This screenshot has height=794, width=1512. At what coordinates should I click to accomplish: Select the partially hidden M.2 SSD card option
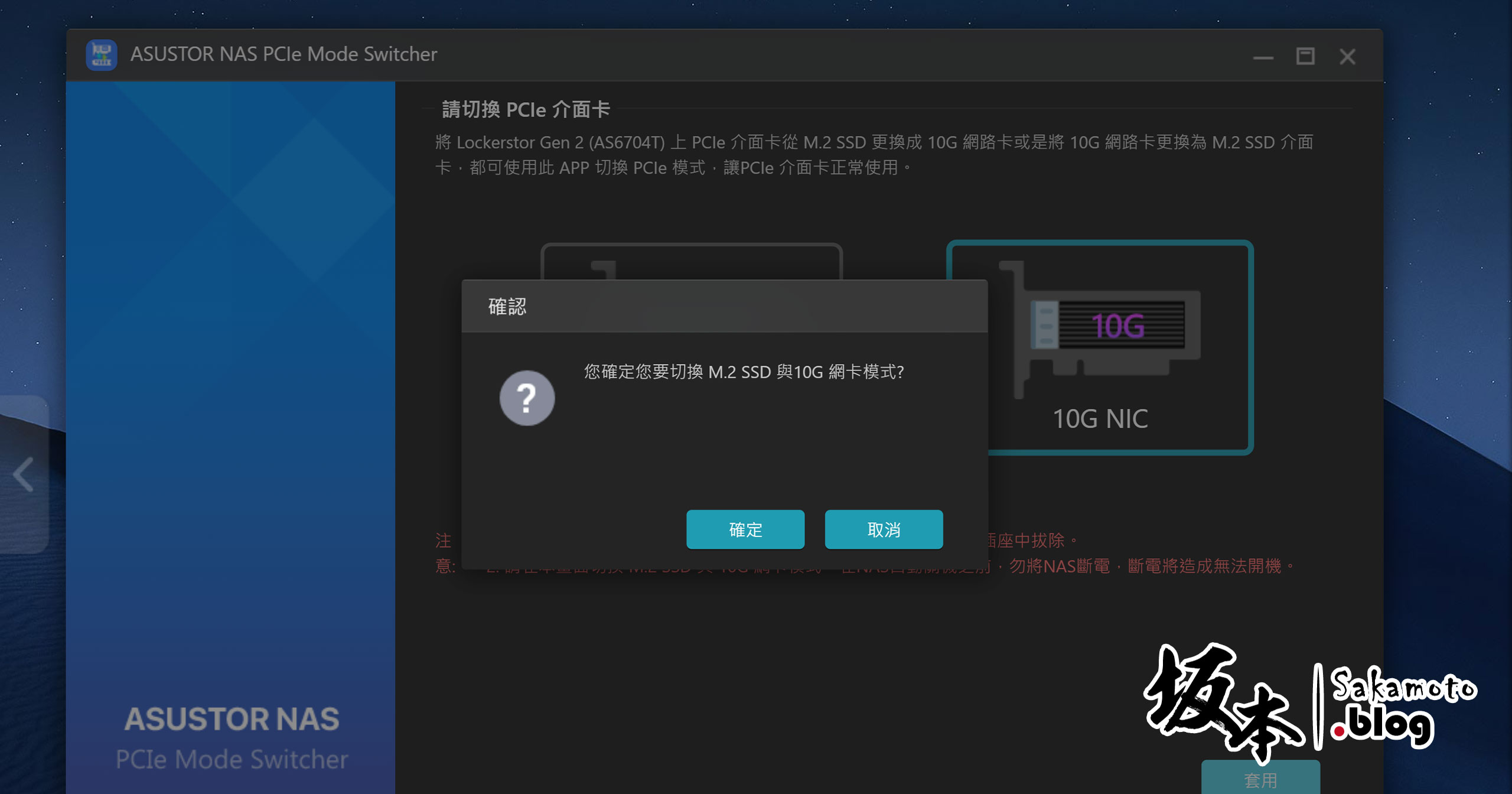point(691,261)
